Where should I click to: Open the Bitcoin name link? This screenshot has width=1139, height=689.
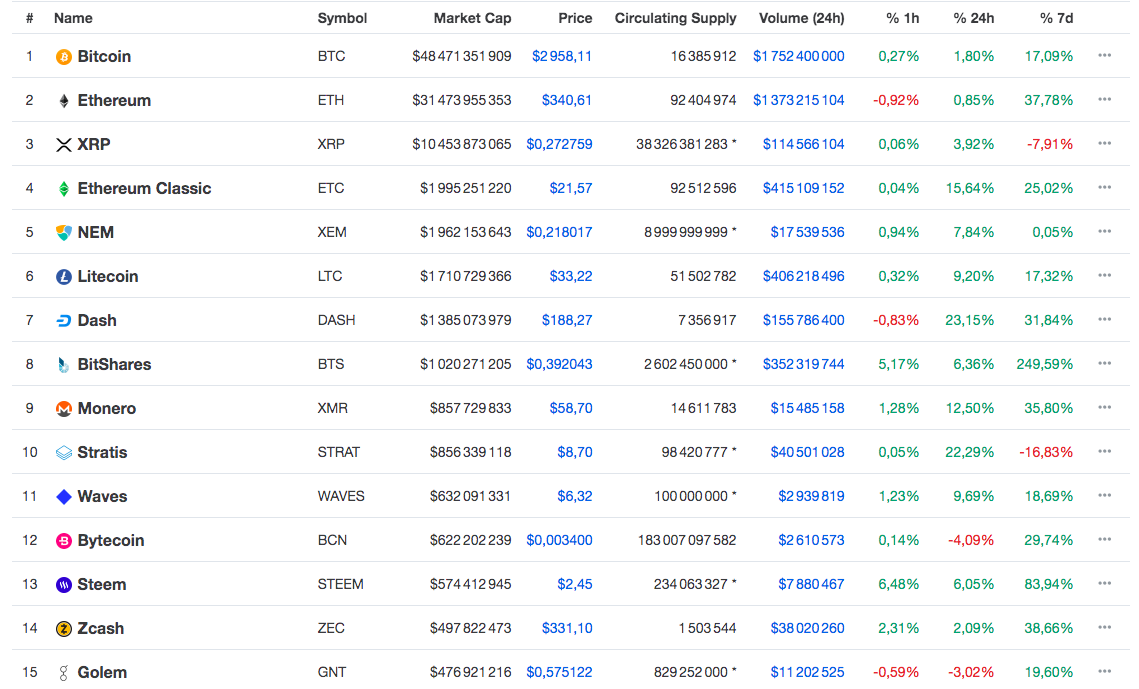pos(104,57)
